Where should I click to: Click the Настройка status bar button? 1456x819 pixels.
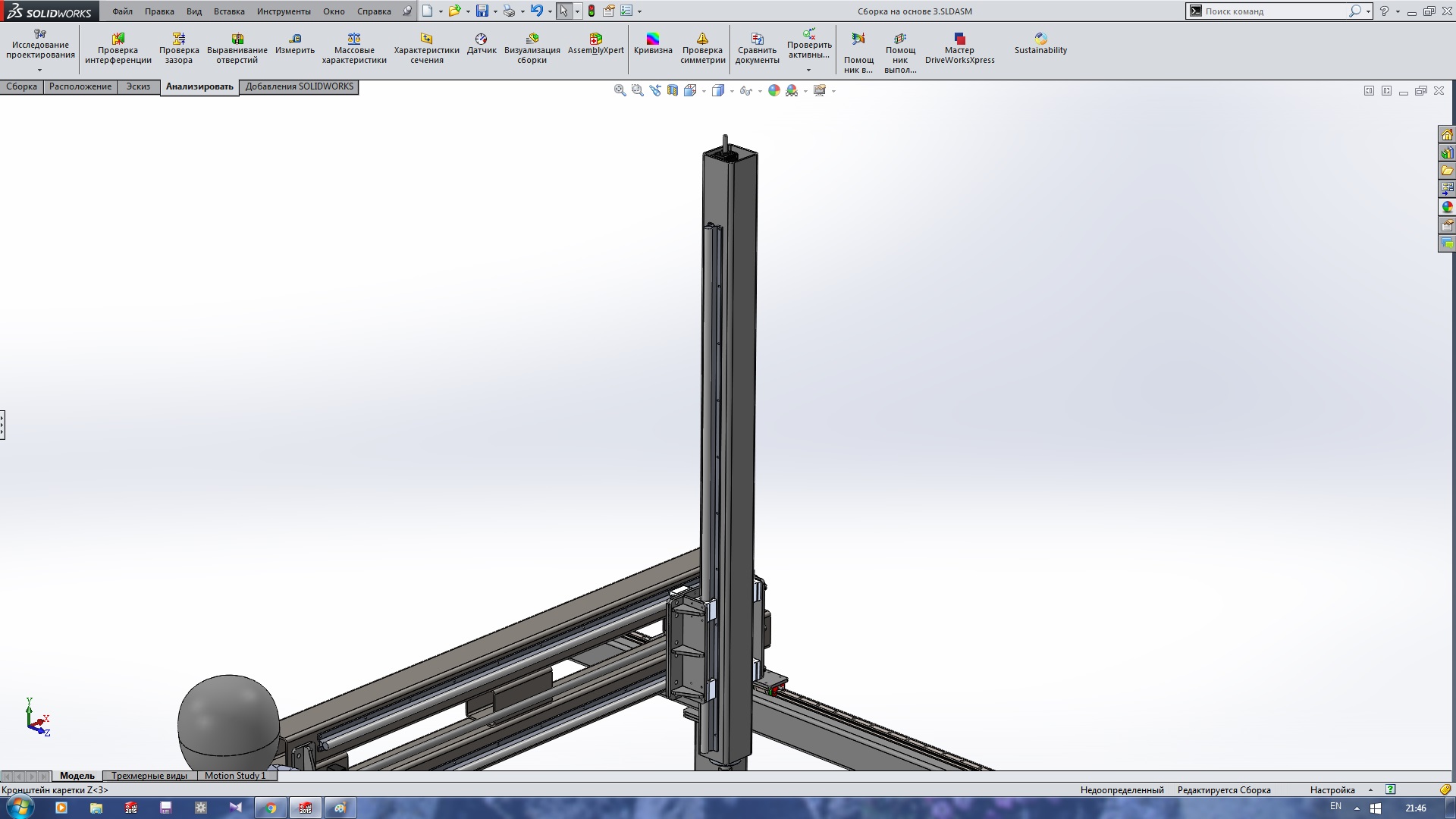pos(1332,790)
